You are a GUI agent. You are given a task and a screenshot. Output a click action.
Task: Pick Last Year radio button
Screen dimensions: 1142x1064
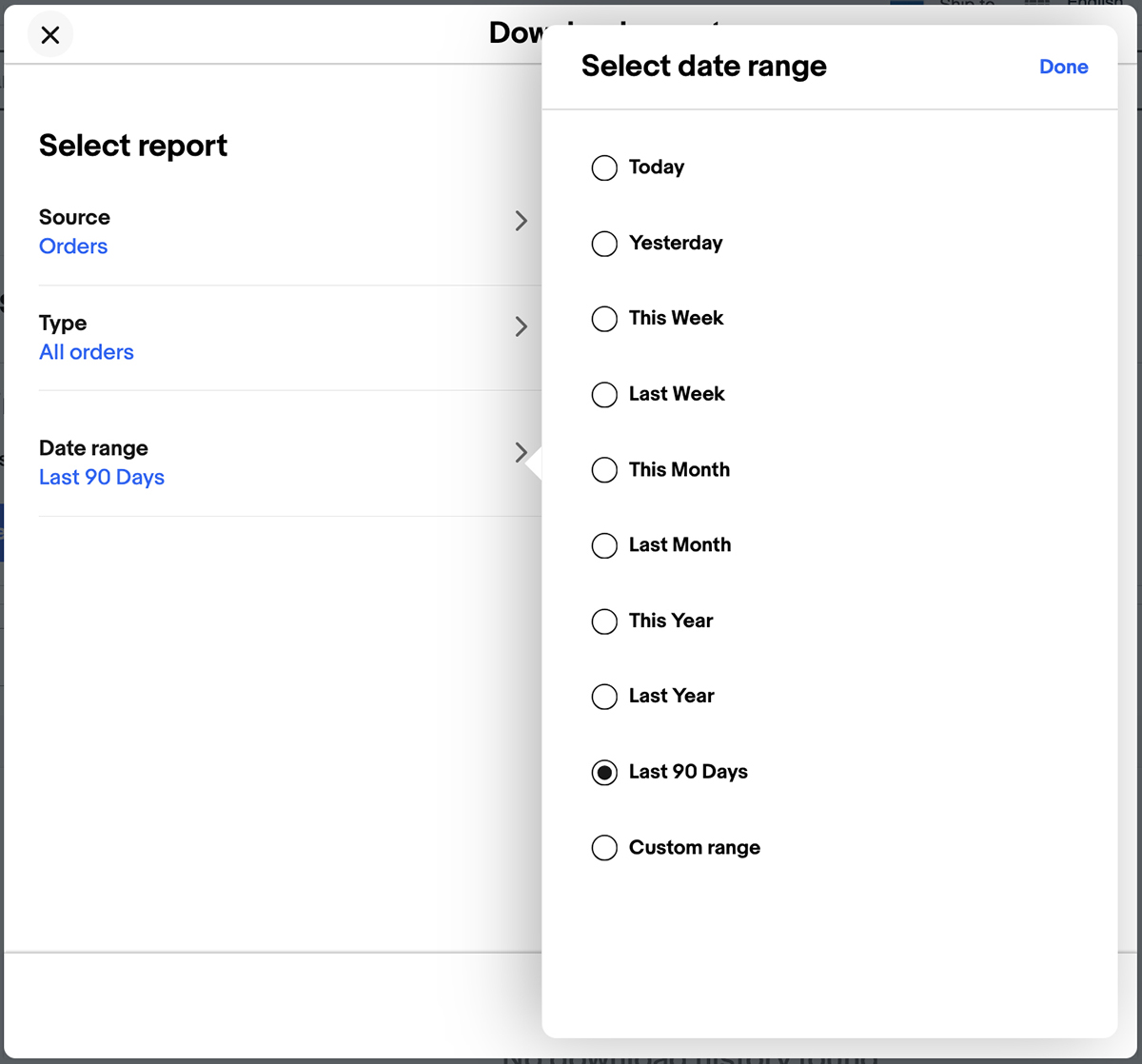coord(604,696)
